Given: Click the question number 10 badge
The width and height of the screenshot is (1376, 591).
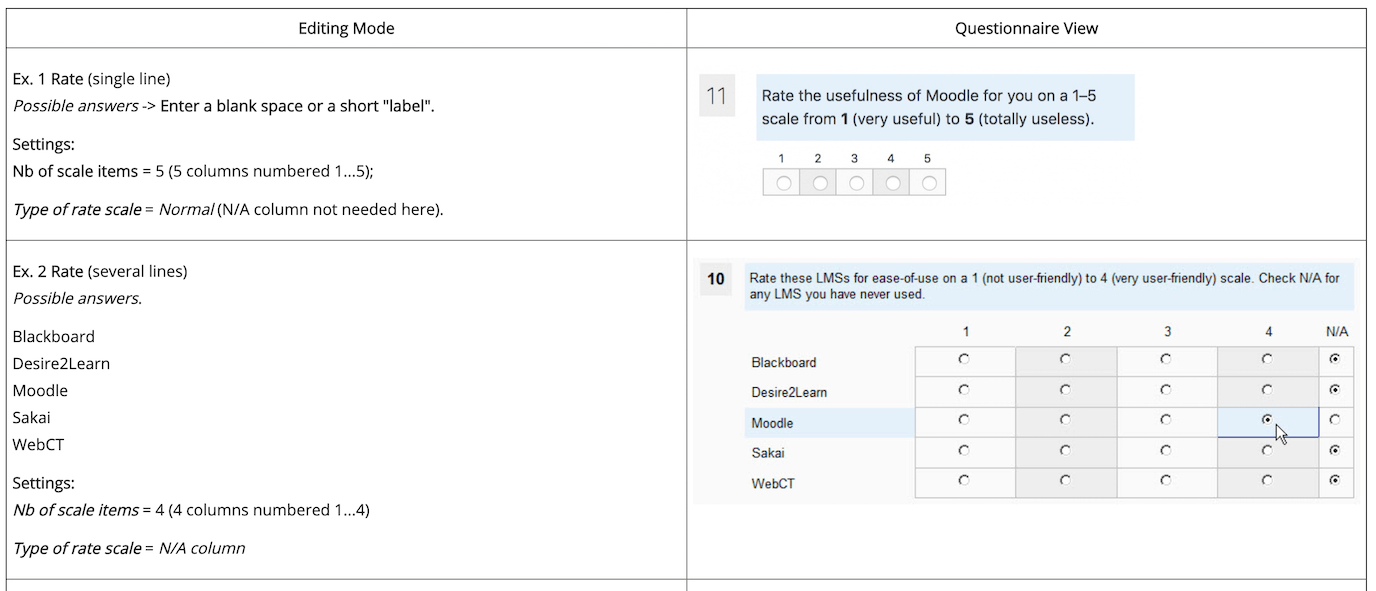Looking at the screenshot, I should (x=715, y=280).
